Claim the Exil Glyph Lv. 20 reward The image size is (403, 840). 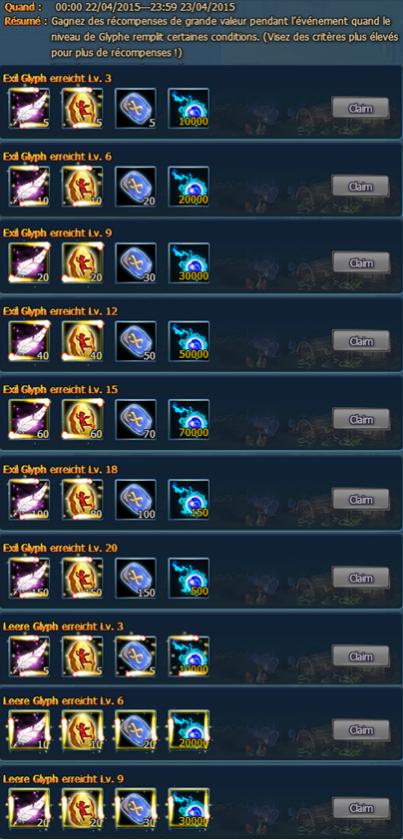[x=361, y=578]
